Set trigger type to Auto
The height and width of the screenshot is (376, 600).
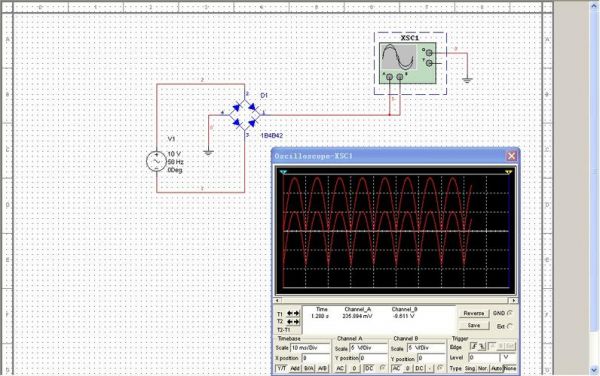[x=497, y=368]
